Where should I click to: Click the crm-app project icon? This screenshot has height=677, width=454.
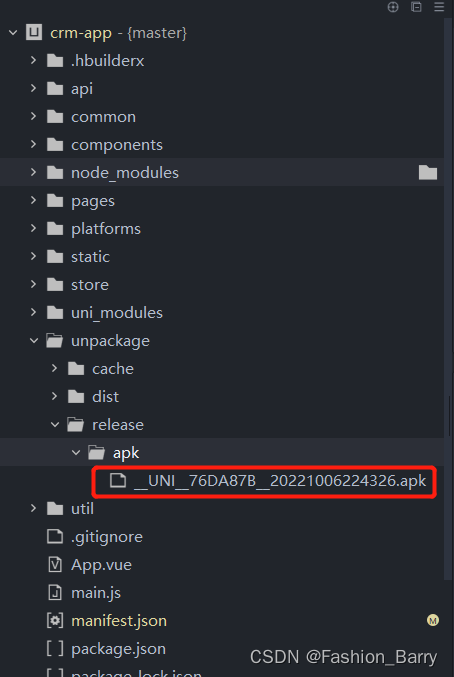(x=34, y=33)
